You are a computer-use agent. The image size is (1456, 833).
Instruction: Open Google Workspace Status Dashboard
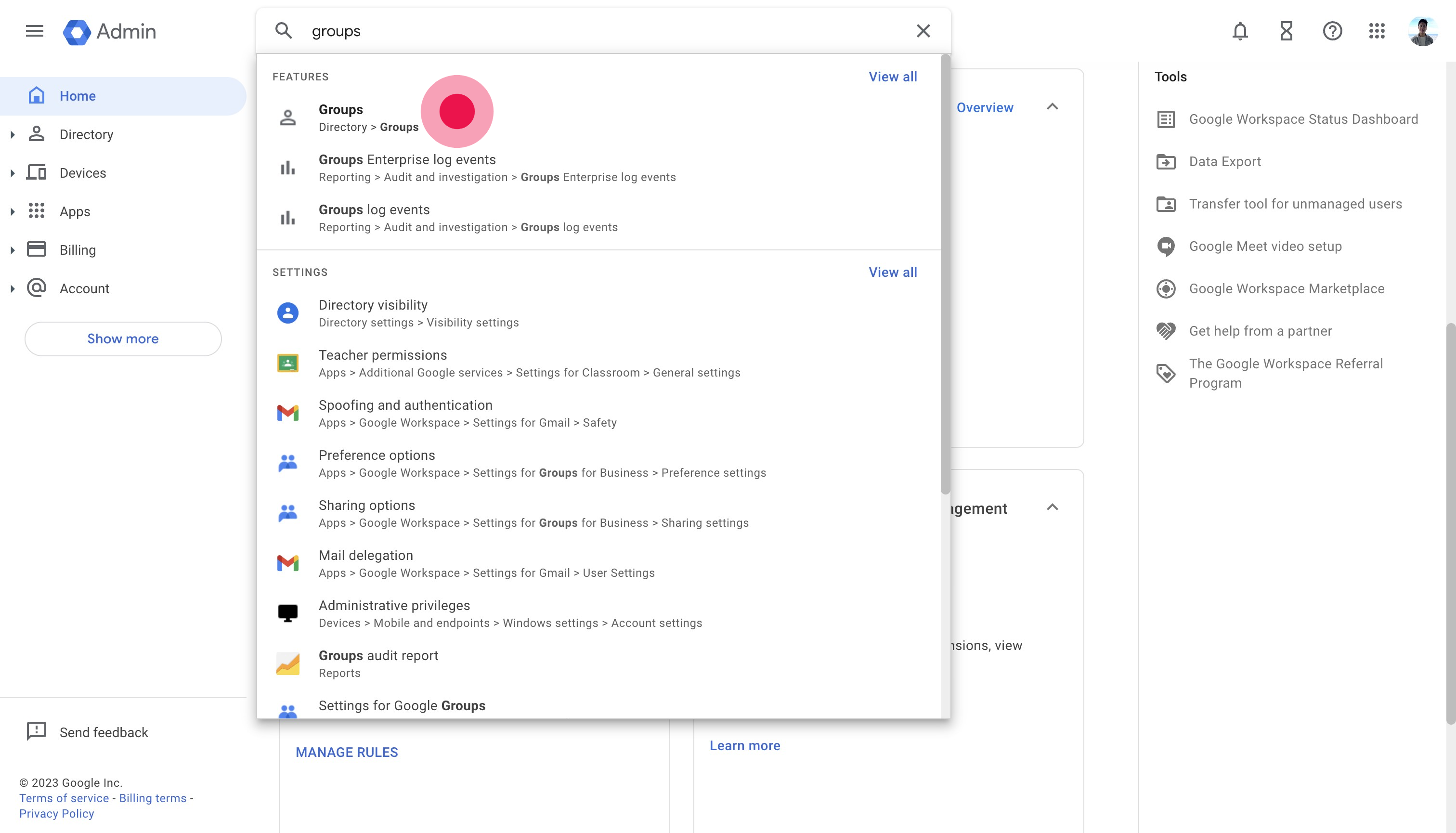tap(1287, 119)
